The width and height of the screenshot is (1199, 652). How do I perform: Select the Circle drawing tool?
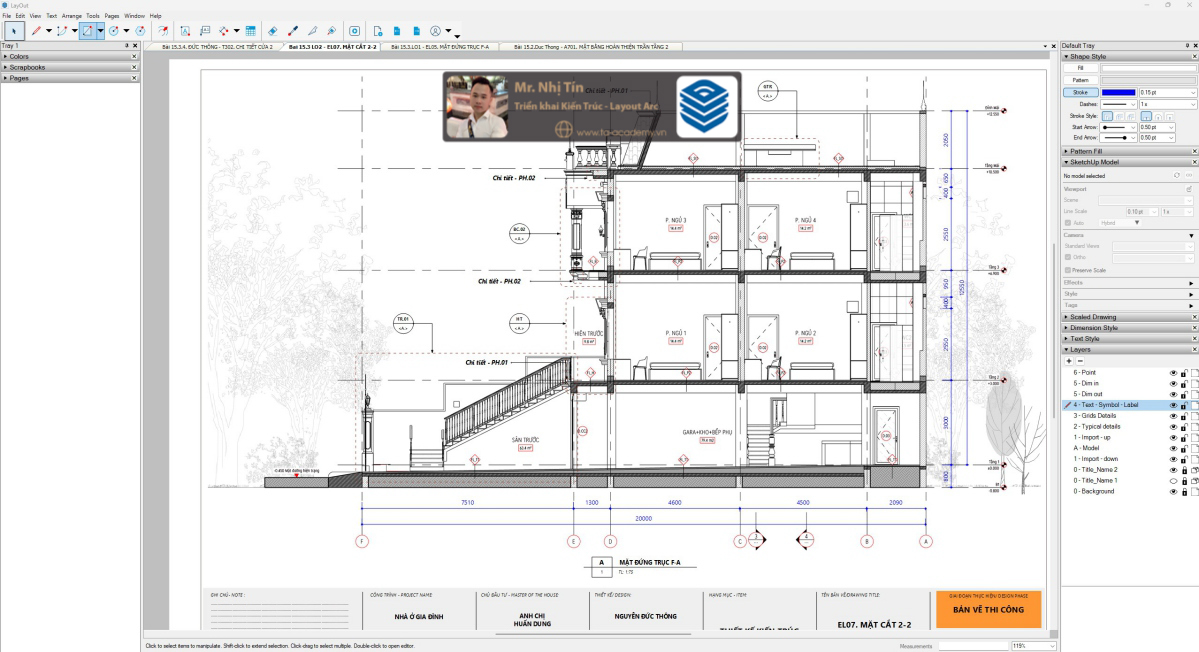tap(114, 31)
